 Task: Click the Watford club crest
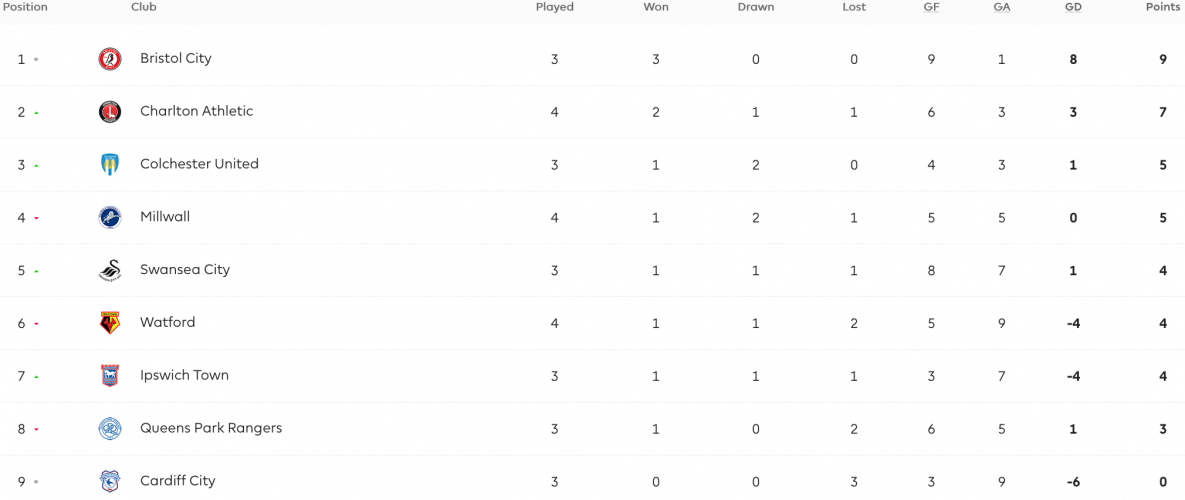(110, 323)
